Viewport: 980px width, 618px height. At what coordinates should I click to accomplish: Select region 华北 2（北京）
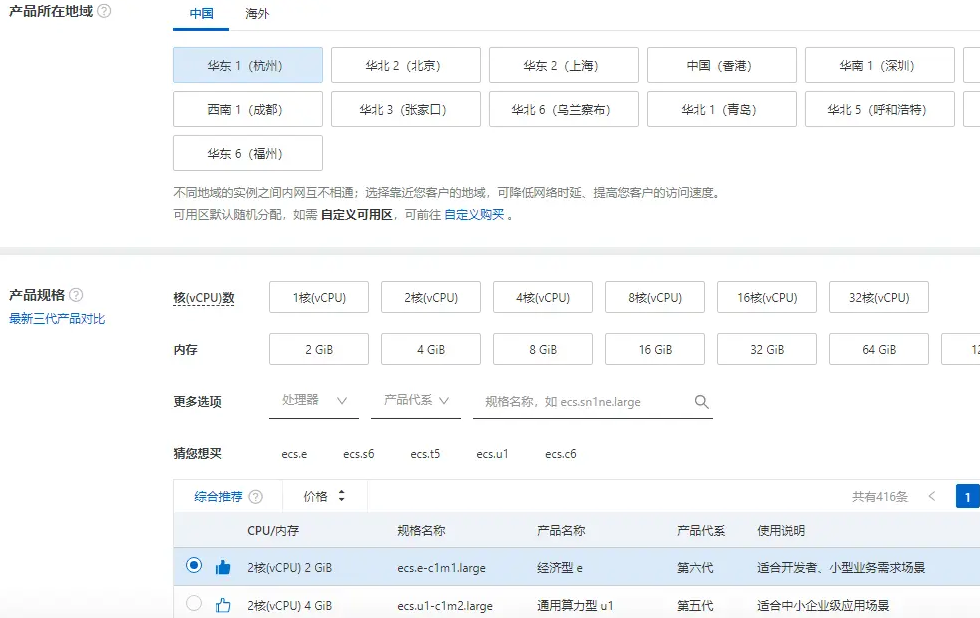[x=406, y=65]
